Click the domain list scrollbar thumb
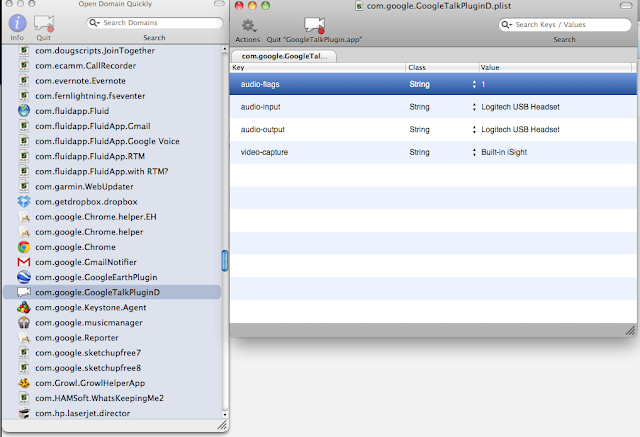Viewport: 640px width, 437px height. 224,260
